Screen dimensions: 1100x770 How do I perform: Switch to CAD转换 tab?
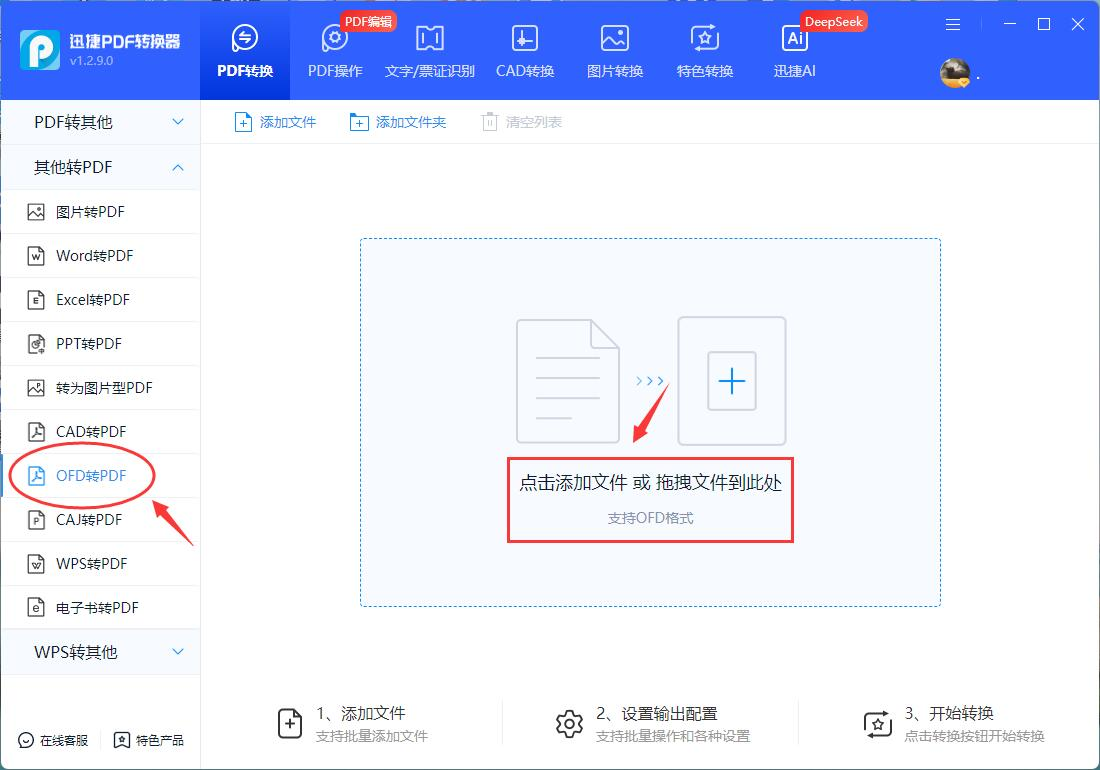[525, 50]
